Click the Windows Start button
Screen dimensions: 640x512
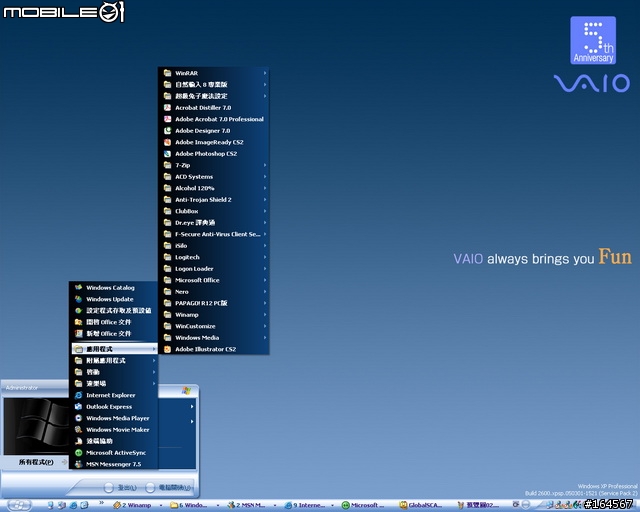pos(18,505)
